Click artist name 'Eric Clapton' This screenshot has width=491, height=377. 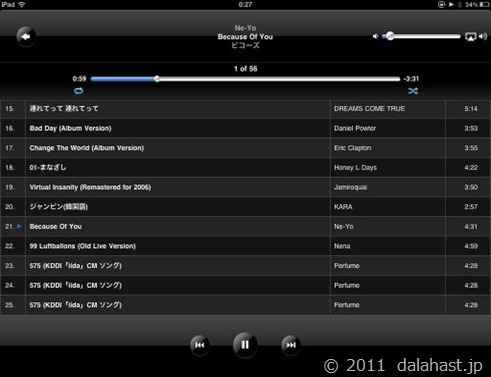pos(352,148)
